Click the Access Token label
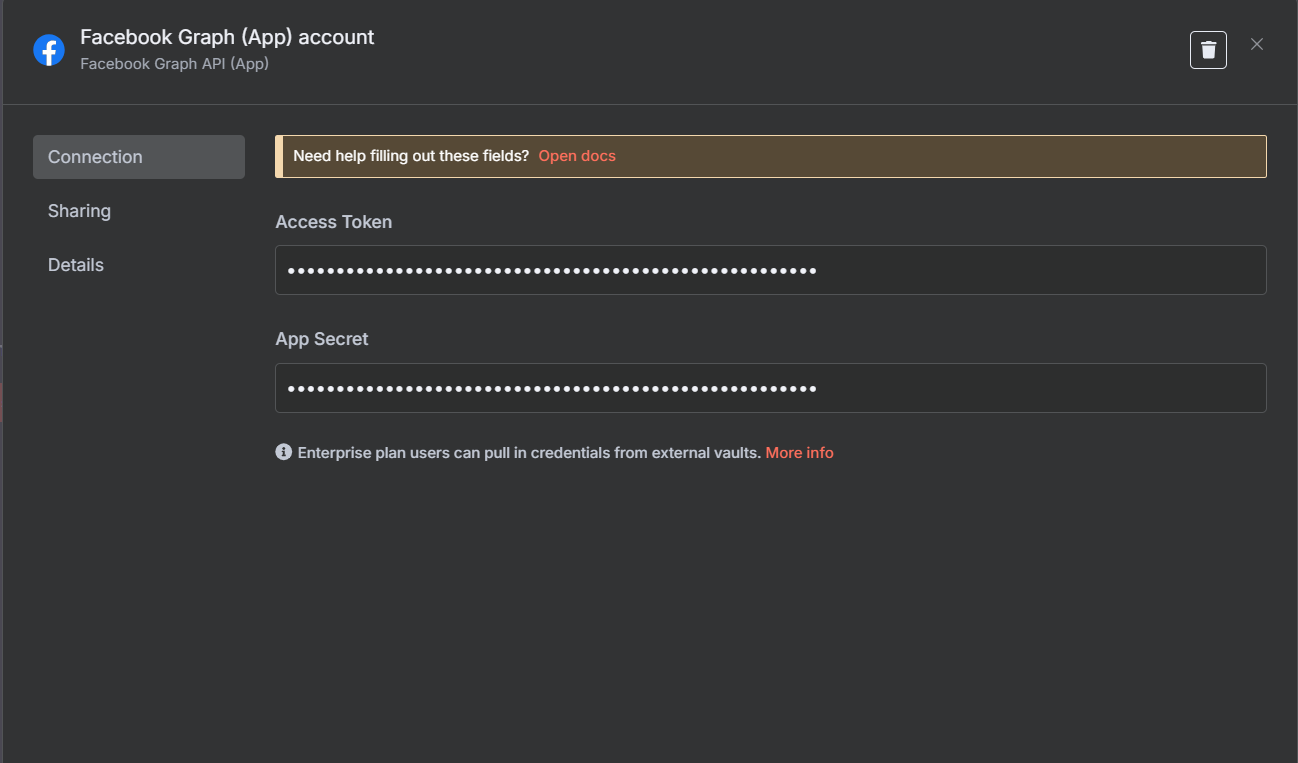 coord(334,222)
